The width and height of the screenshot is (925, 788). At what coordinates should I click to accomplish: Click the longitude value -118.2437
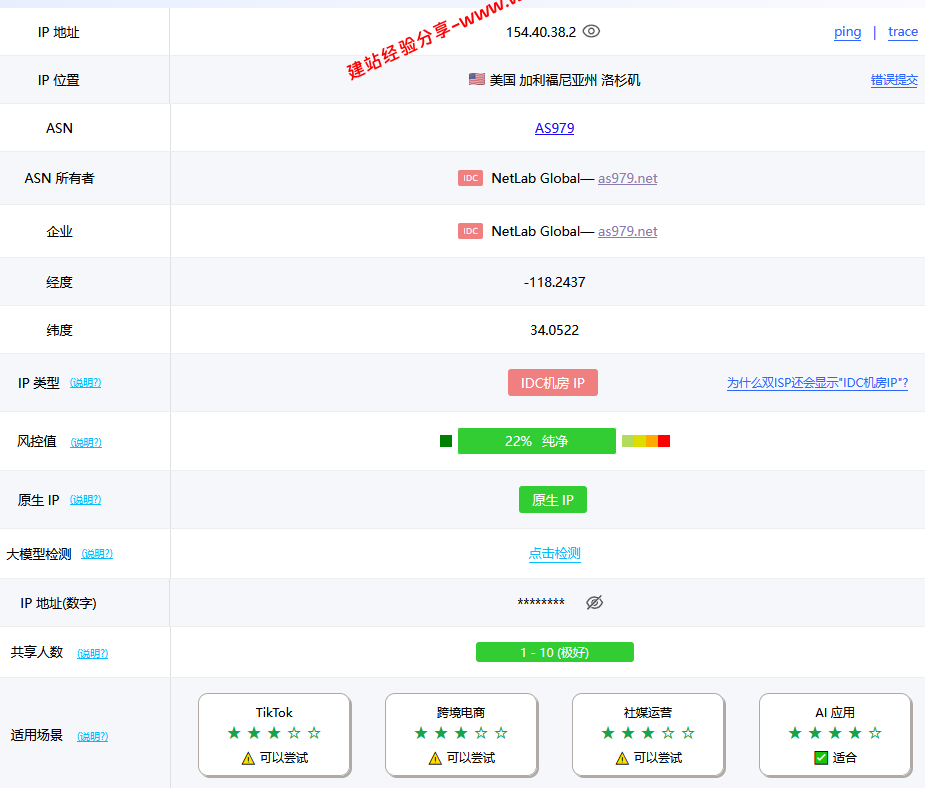(555, 282)
